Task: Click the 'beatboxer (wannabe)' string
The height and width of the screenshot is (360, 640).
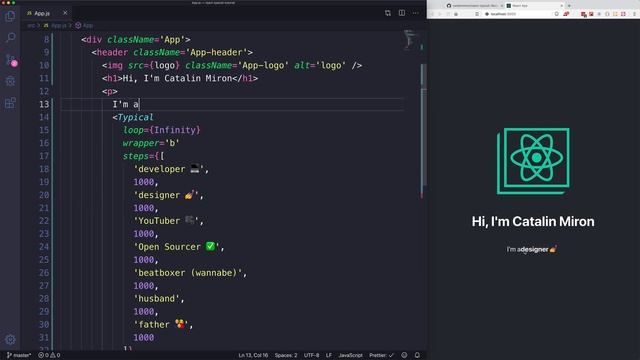Action: pyautogui.click(x=187, y=273)
